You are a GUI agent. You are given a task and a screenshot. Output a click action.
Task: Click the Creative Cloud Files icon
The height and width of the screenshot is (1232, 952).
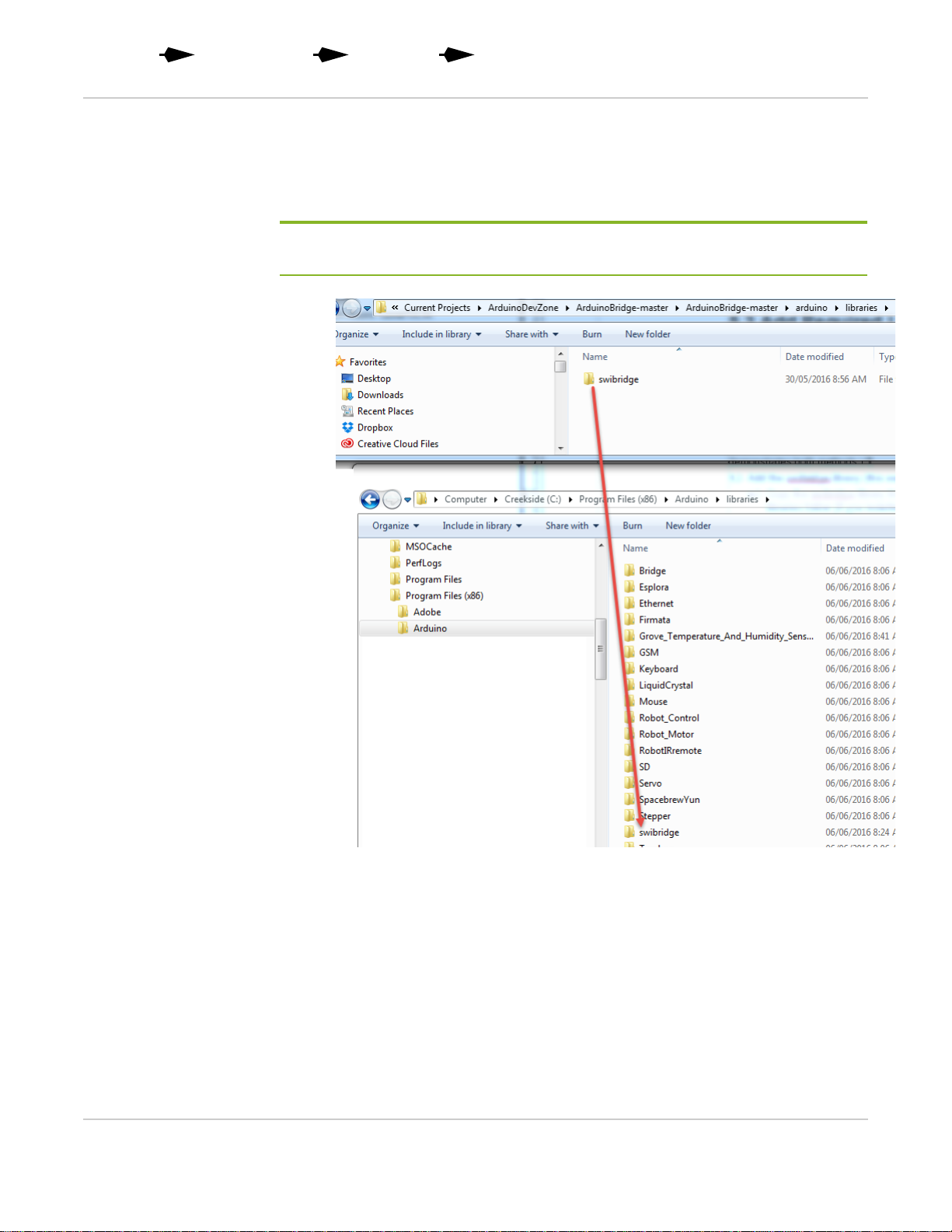347,444
